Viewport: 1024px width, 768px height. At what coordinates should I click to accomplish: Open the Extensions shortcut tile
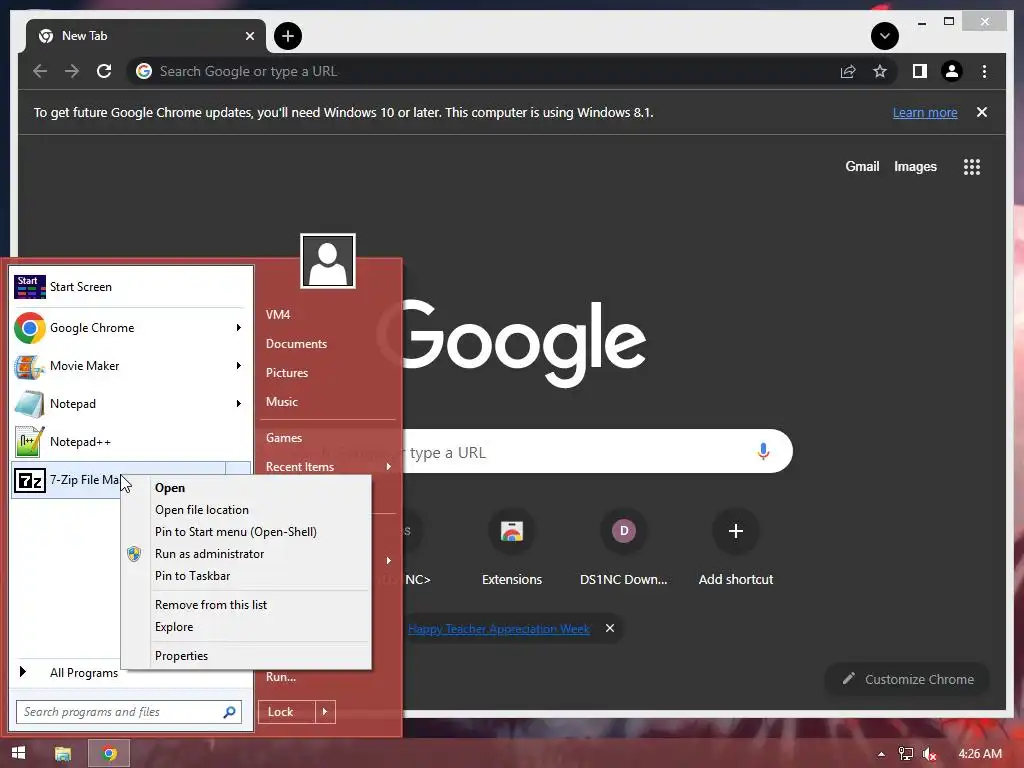(x=512, y=547)
